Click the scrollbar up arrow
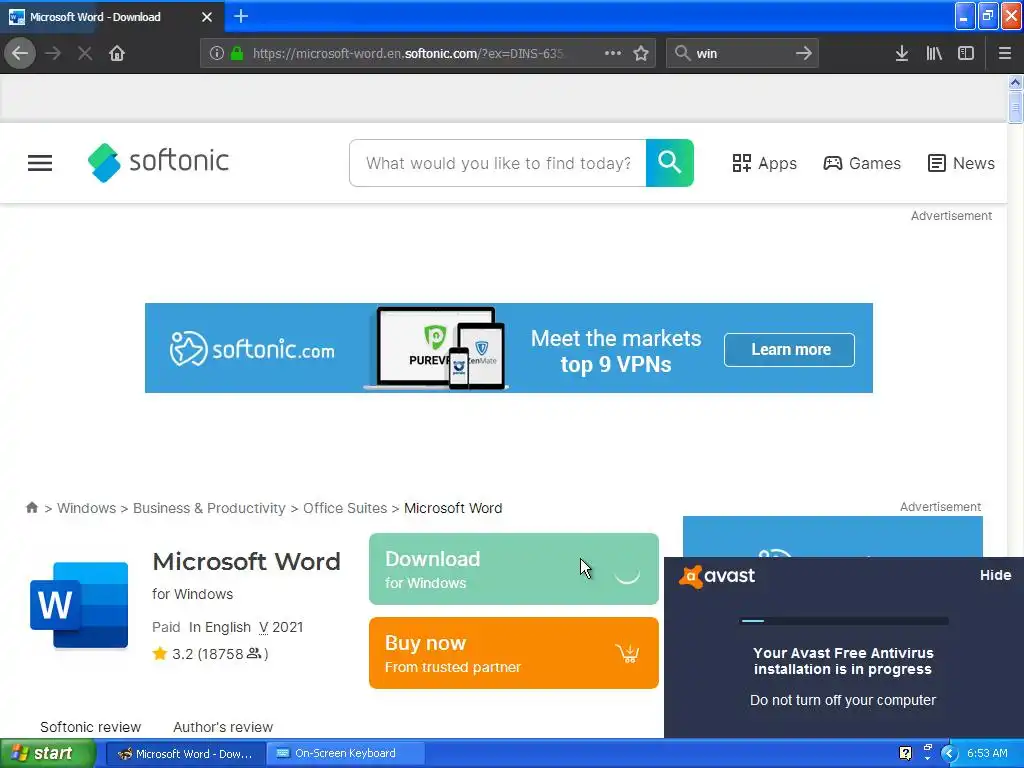This screenshot has height=768, width=1024. tap(1015, 83)
